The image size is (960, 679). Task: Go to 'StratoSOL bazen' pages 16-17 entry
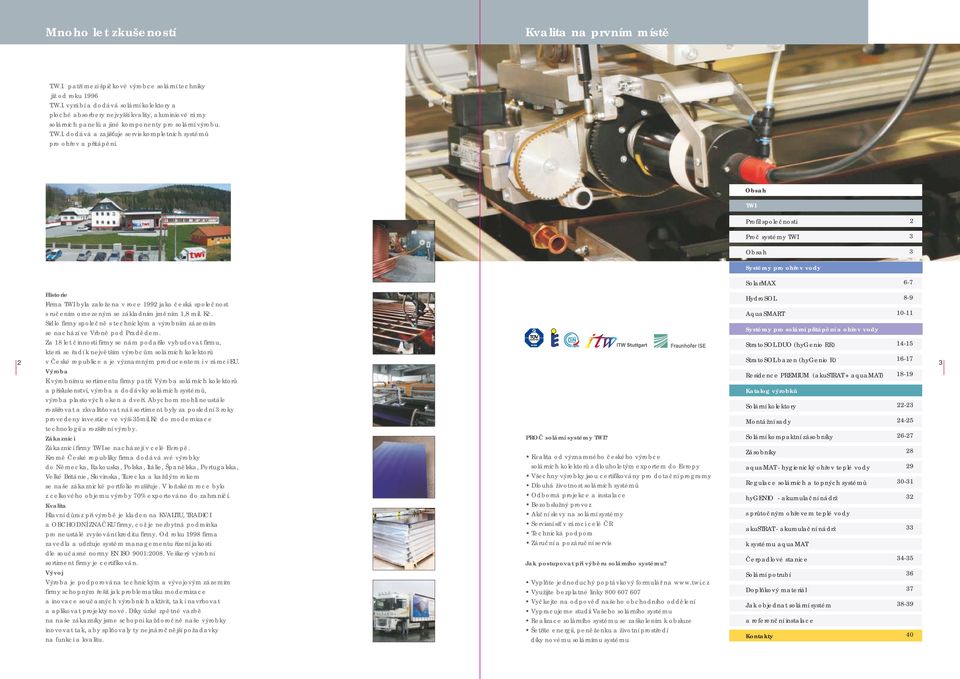(x=825, y=359)
